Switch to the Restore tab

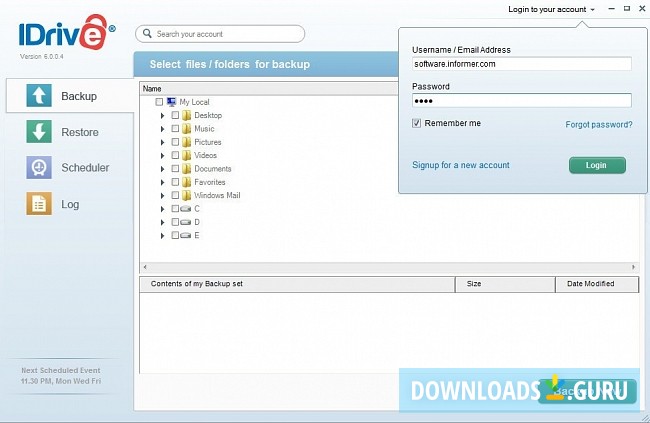pyautogui.click(x=70, y=132)
